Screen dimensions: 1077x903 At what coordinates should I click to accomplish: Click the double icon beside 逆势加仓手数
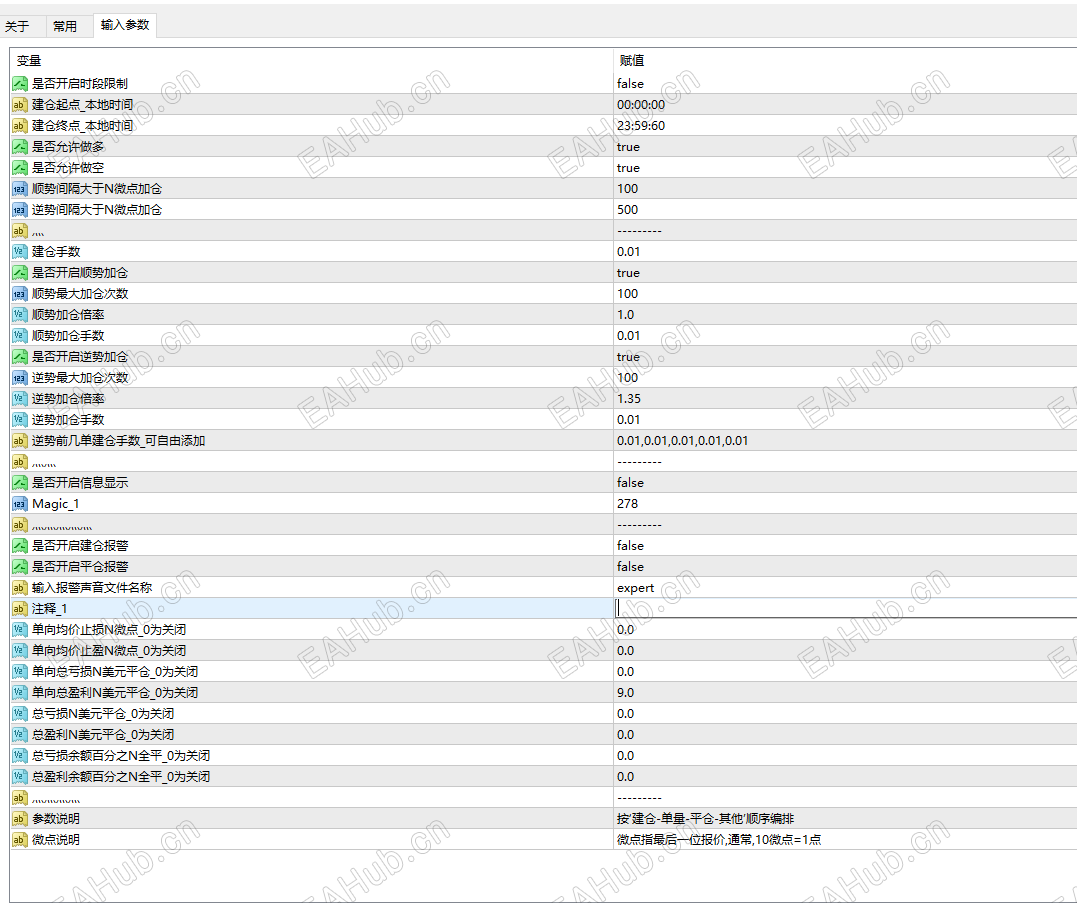coord(20,420)
